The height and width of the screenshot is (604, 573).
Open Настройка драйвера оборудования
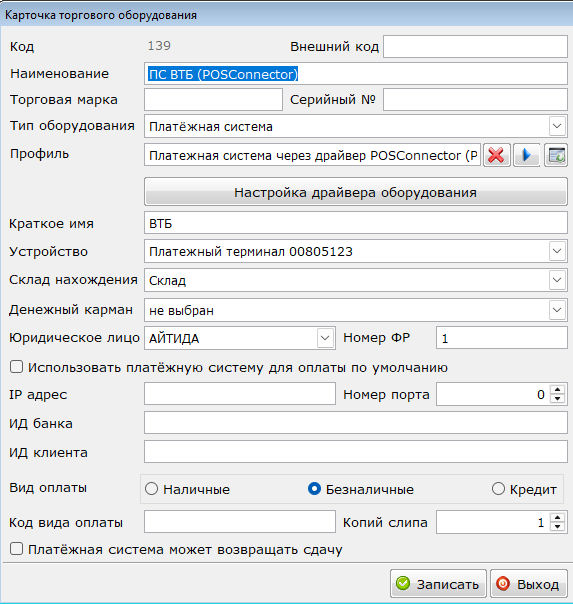tap(355, 191)
